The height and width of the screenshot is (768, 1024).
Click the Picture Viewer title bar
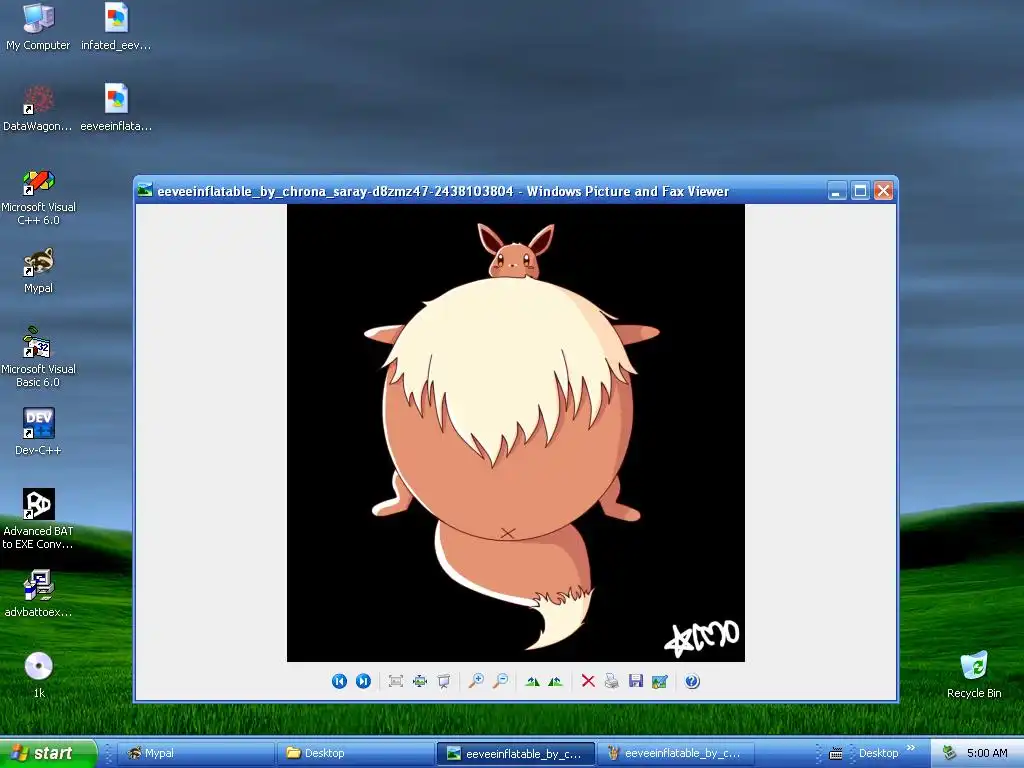pyautogui.click(x=516, y=191)
